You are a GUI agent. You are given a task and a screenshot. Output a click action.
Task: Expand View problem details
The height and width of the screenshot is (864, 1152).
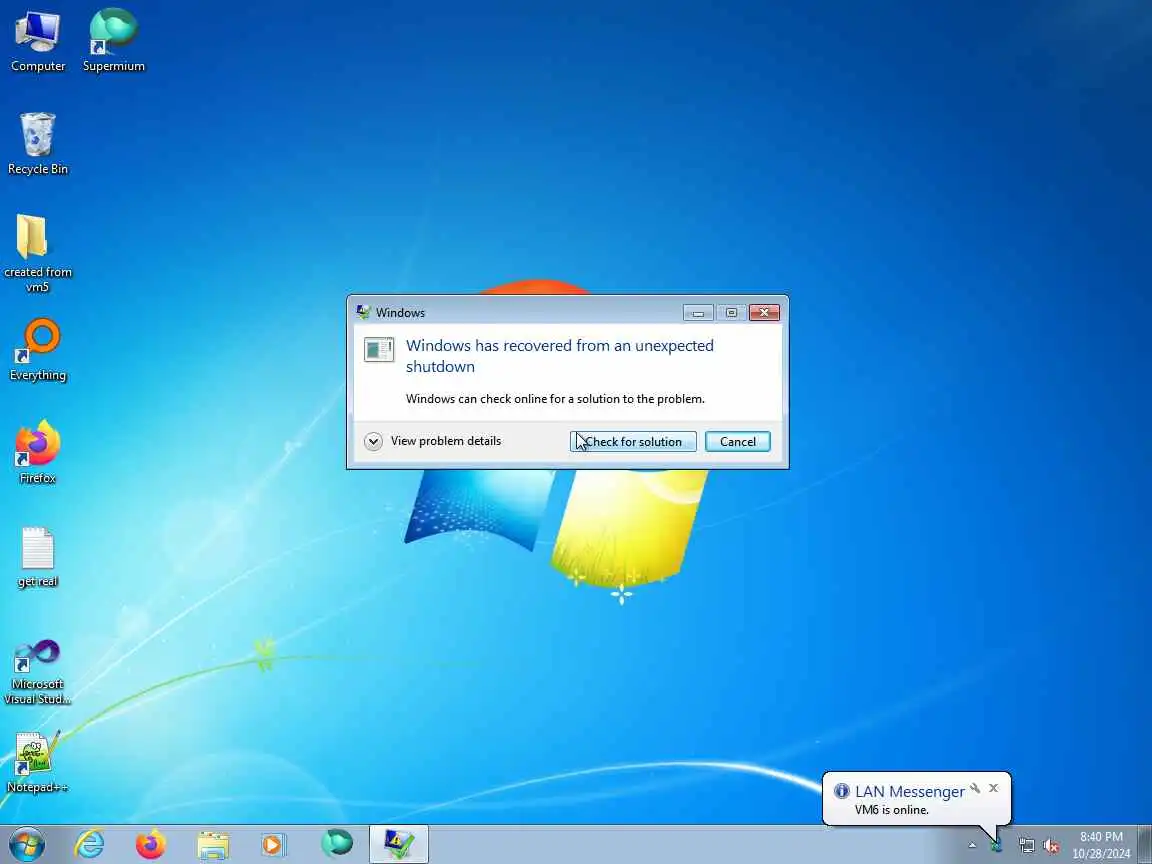pos(433,441)
